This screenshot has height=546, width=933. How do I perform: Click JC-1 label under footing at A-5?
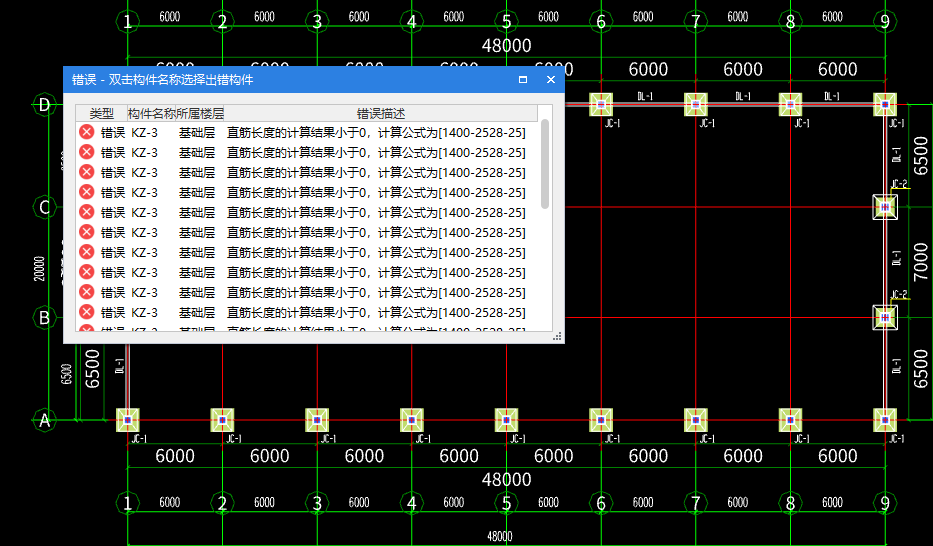point(518,438)
